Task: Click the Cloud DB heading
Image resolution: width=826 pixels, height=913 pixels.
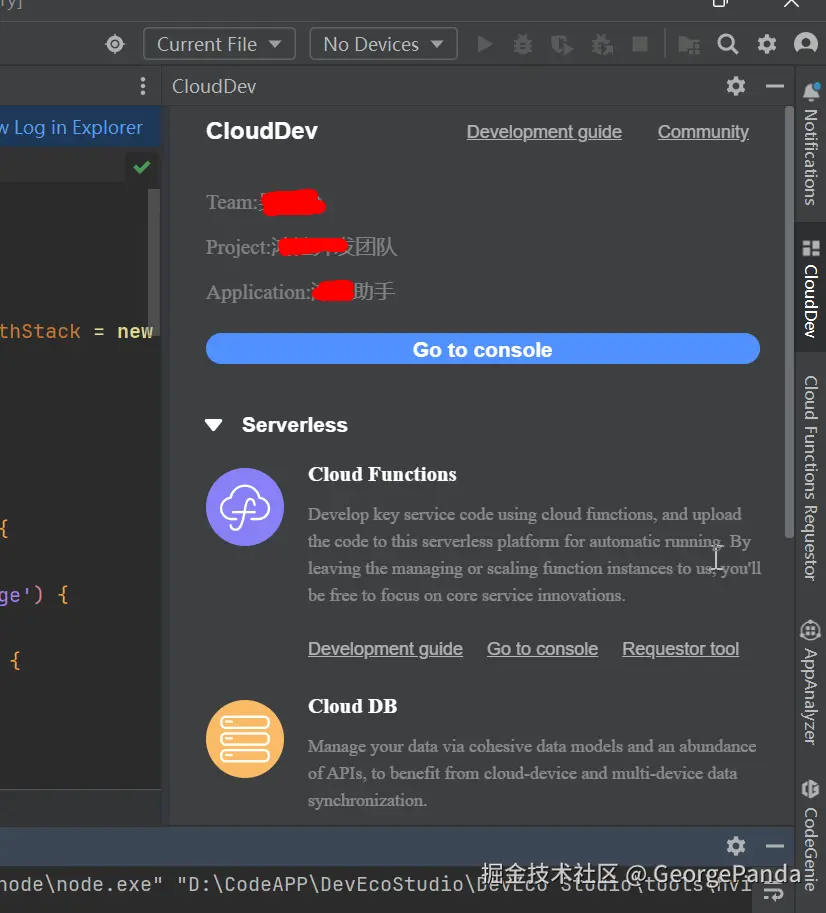Action: [x=353, y=706]
